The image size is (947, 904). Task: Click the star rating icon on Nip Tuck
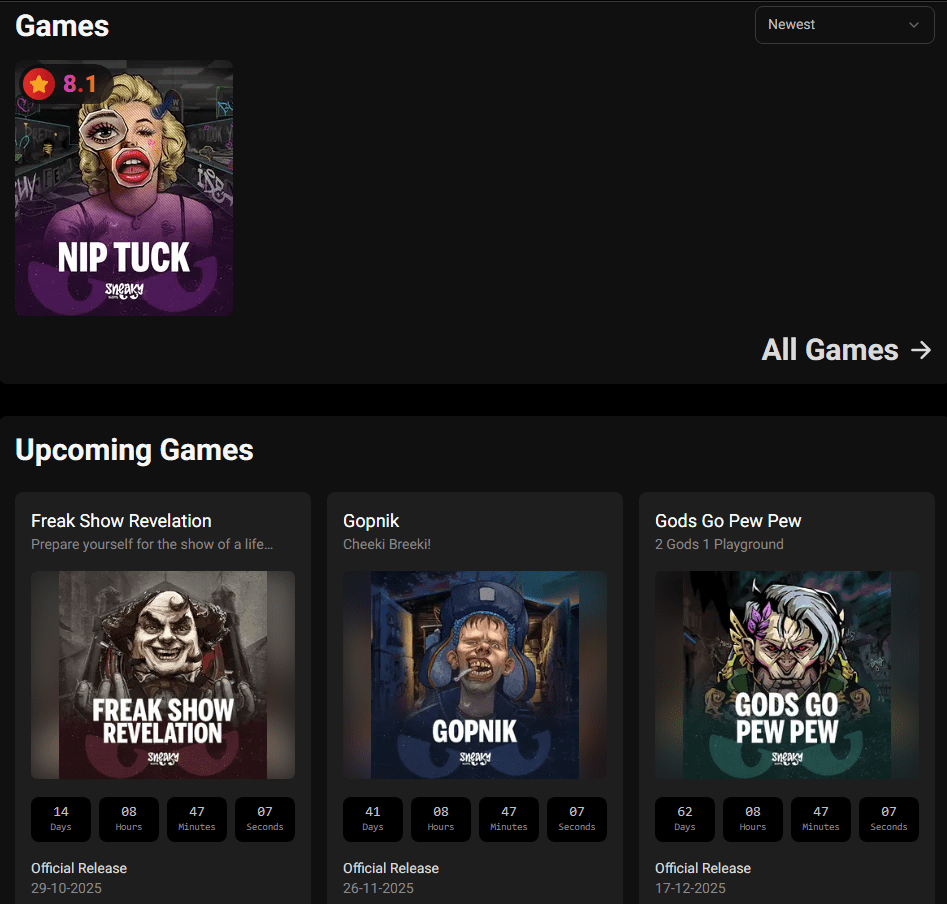click(39, 84)
